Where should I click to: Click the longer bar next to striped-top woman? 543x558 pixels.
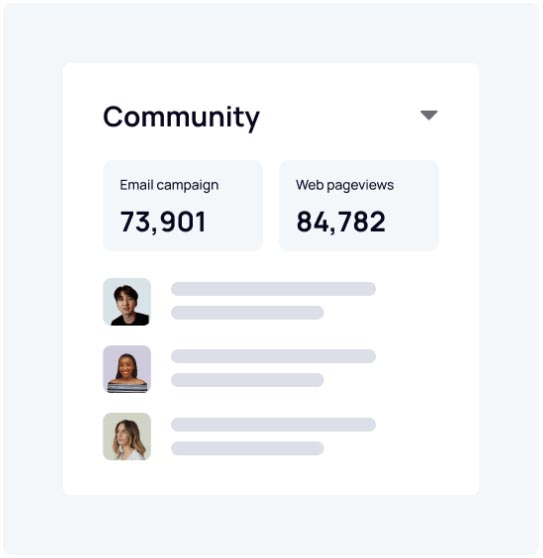[273, 356]
